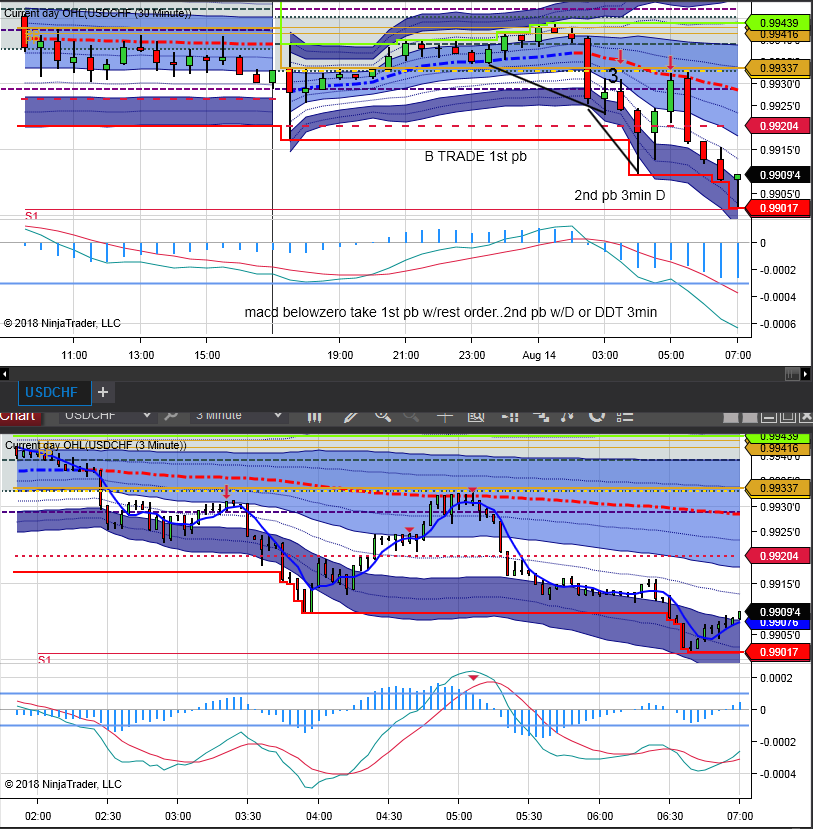Click the red 0.99204 price marker in upper chart
Screen dimensions: 813x829
[x=779, y=126]
